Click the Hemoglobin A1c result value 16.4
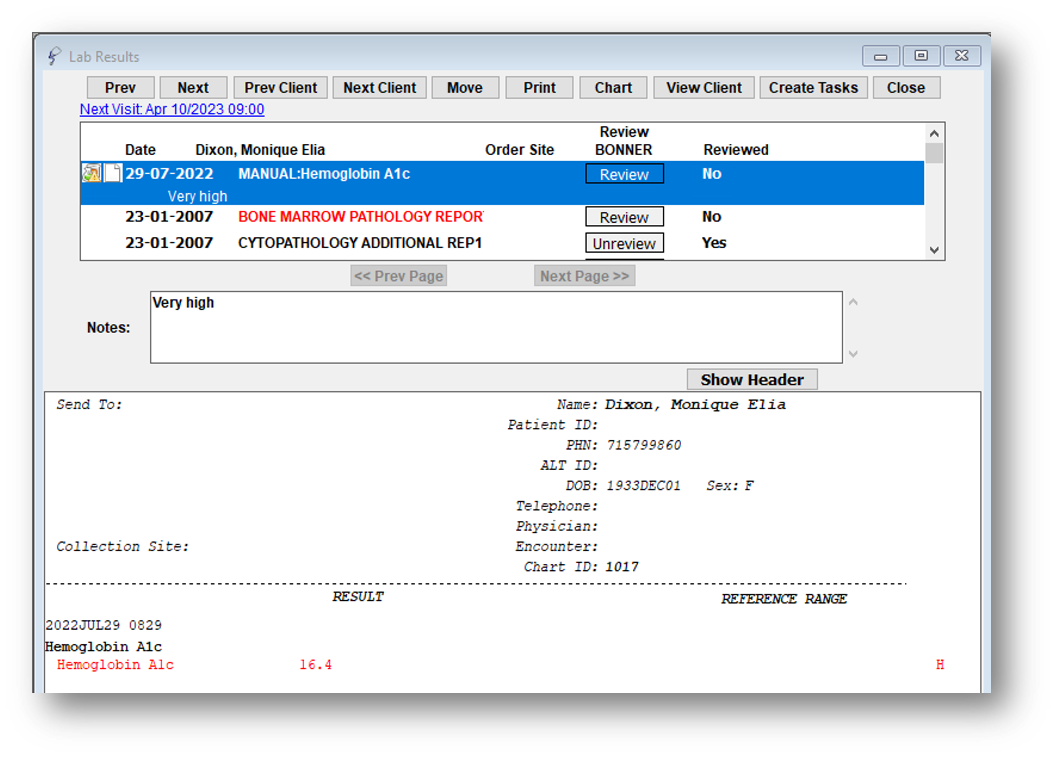 pos(316,665)
